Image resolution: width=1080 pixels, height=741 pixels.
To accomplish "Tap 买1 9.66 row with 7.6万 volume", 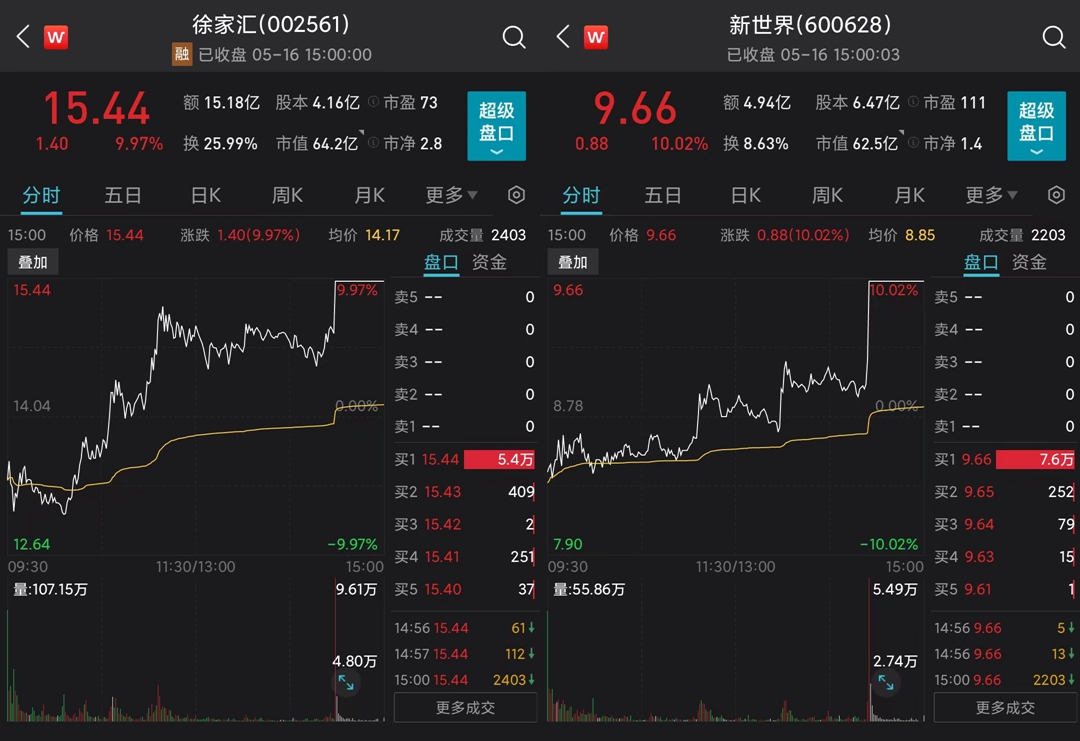I will coord(1004,459).
